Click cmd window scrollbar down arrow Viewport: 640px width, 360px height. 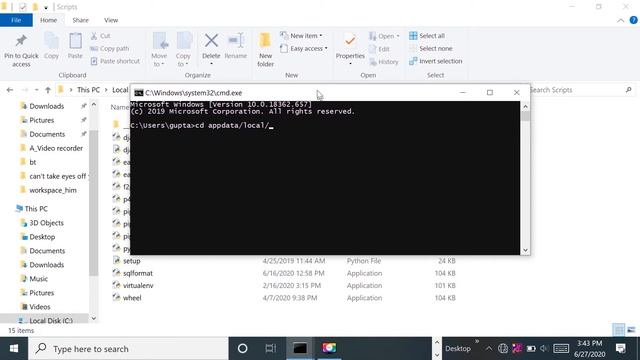pyautogui.click(x=525, y=250)
